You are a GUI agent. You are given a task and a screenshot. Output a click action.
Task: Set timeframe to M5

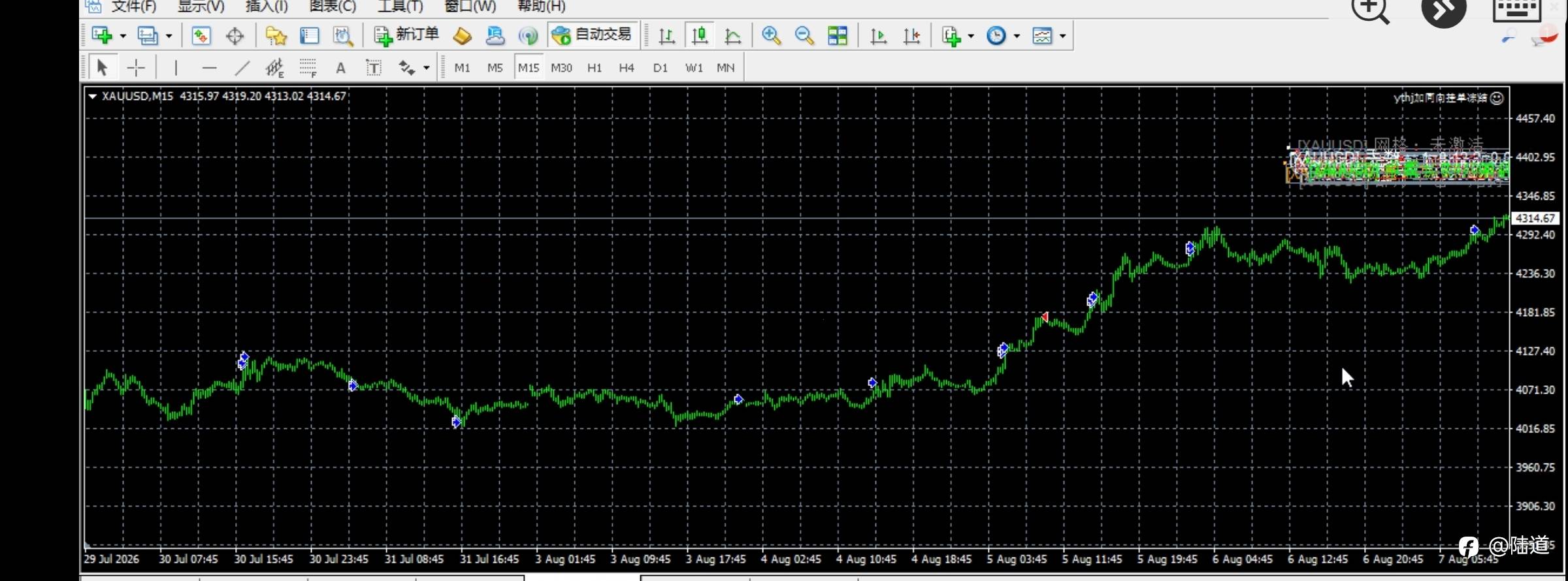click(495, 67)
